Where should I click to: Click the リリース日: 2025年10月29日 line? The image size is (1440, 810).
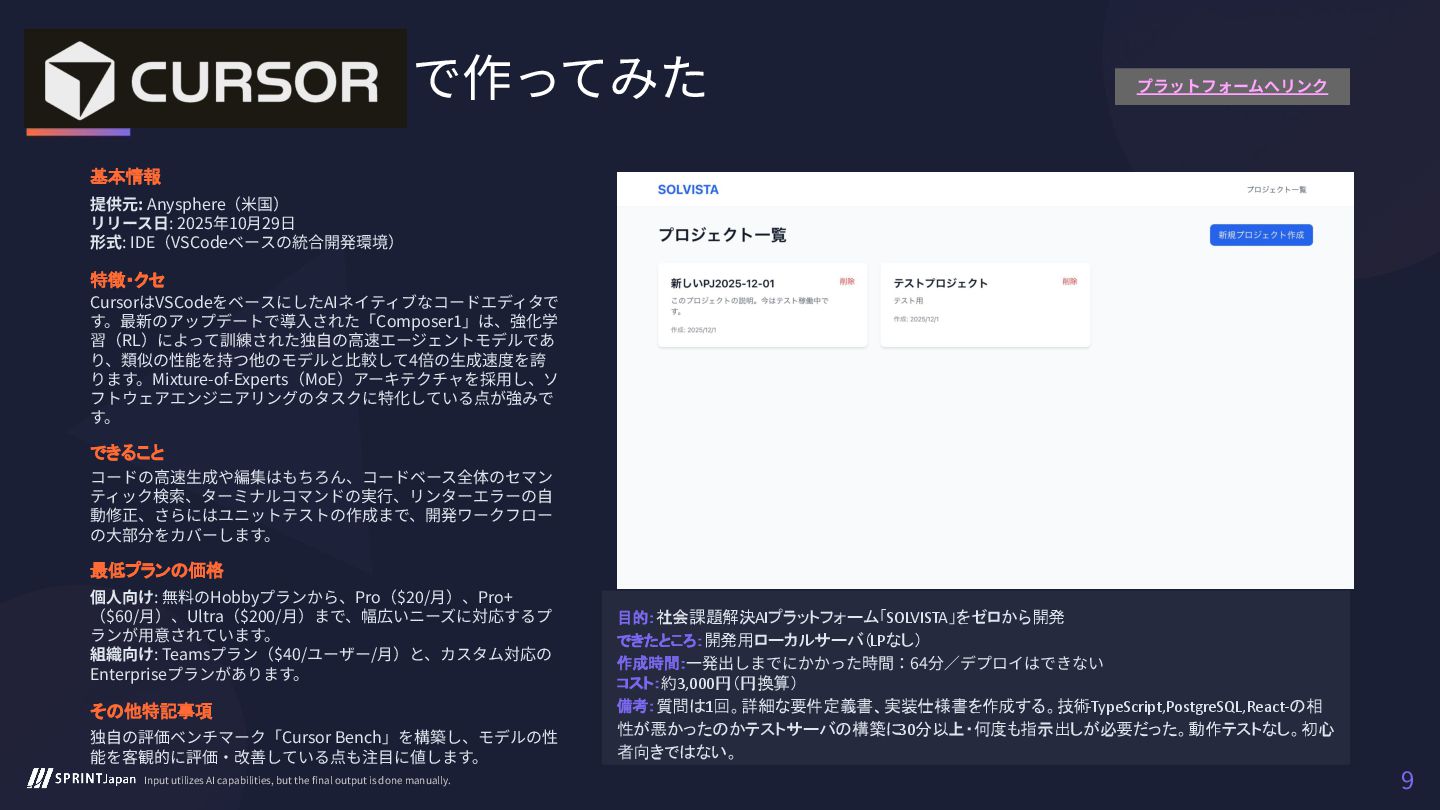click(x=193, y=223)
